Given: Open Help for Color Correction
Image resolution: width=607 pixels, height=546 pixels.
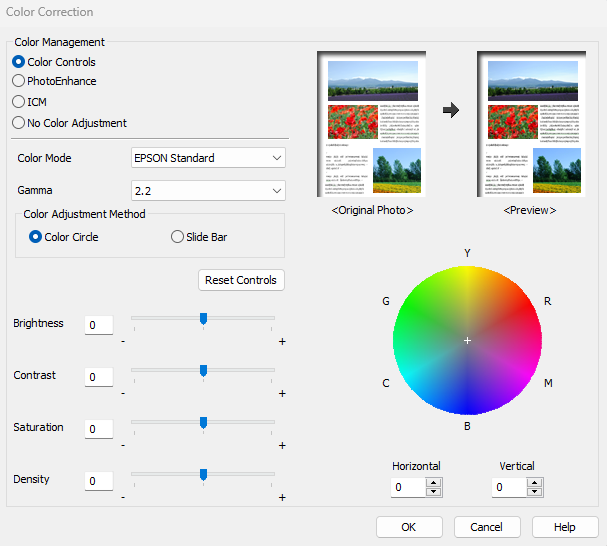Looking at the screenshot, I should 565,527.
